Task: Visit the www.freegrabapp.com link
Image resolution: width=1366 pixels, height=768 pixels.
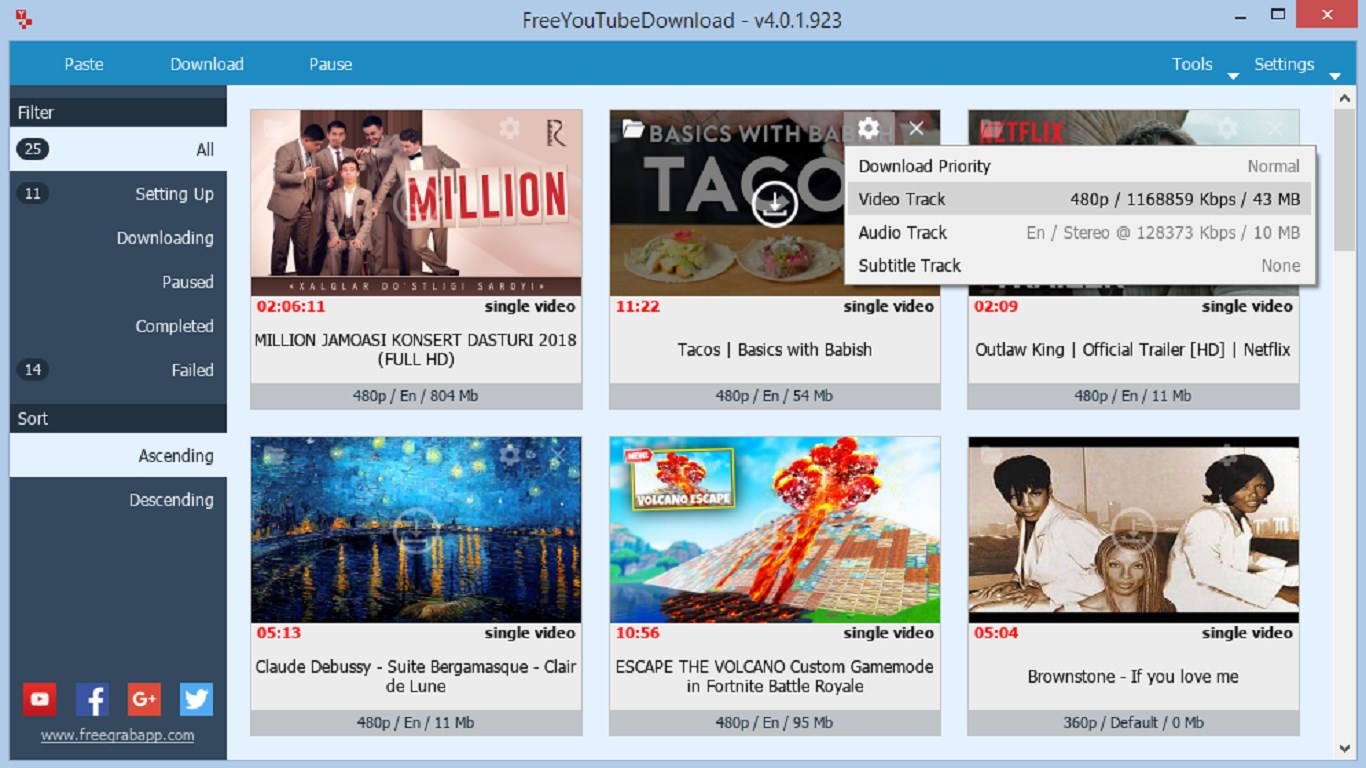Action: (117, 735)
